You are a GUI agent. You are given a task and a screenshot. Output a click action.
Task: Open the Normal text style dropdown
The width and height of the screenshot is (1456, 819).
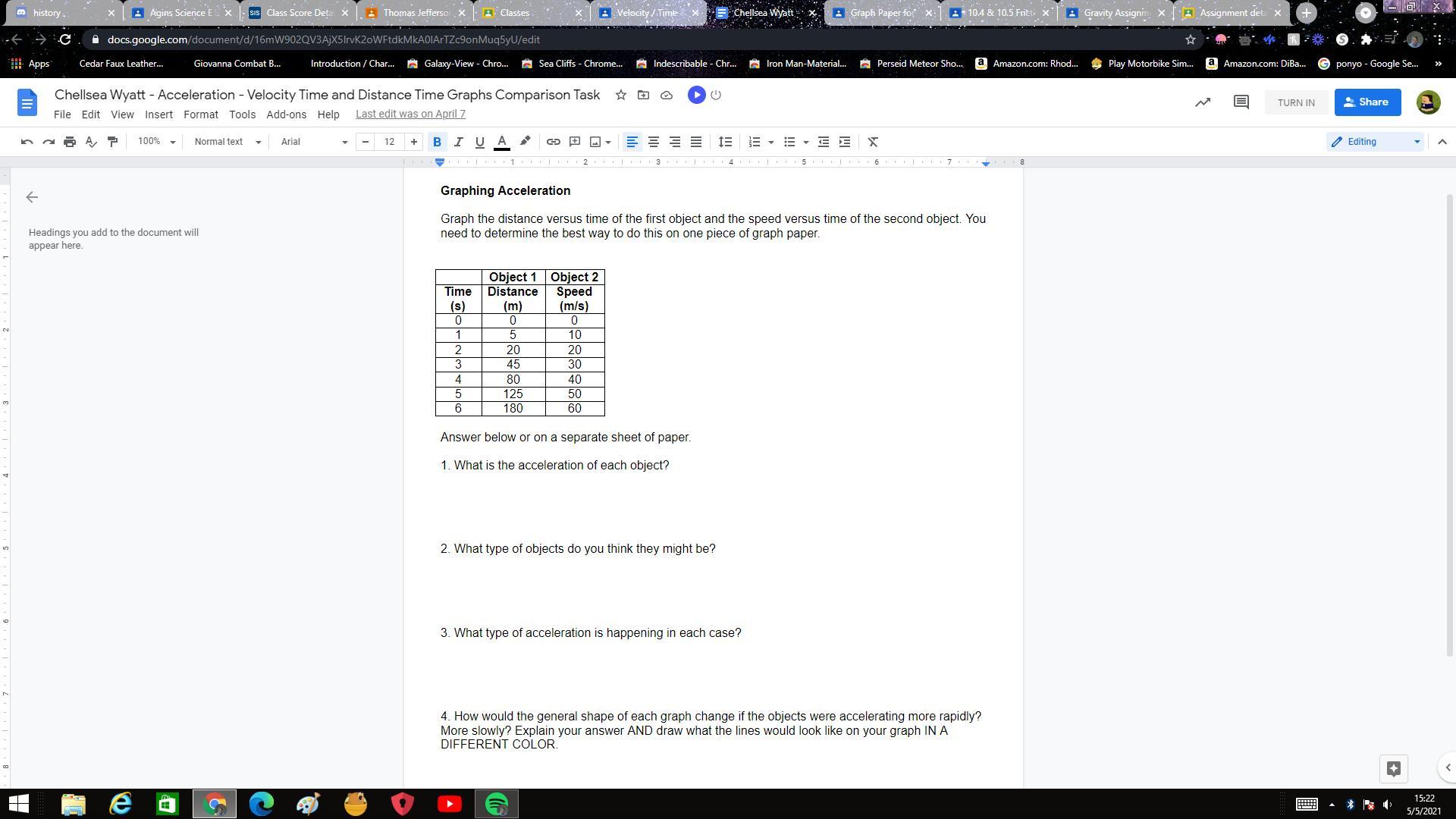click(227, 142)
